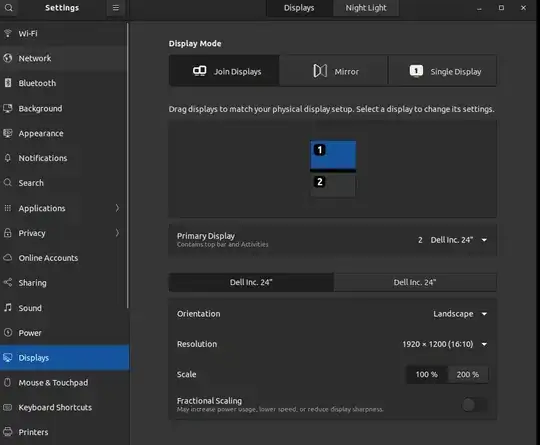Expand the Applications sidebar chevron
Viewport: 540px width, 445px height.
(x=117, y=208)
